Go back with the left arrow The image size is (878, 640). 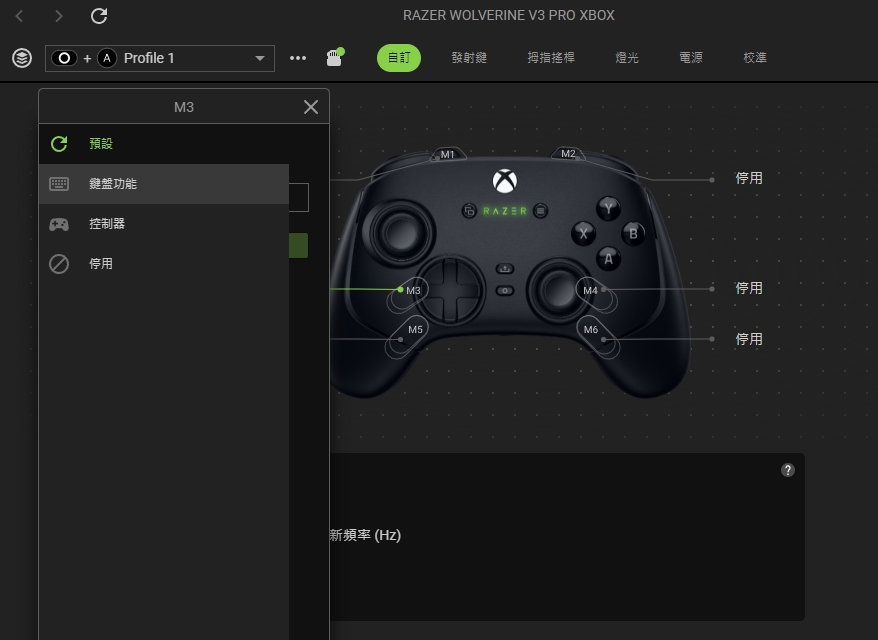(x=20, y=16)
